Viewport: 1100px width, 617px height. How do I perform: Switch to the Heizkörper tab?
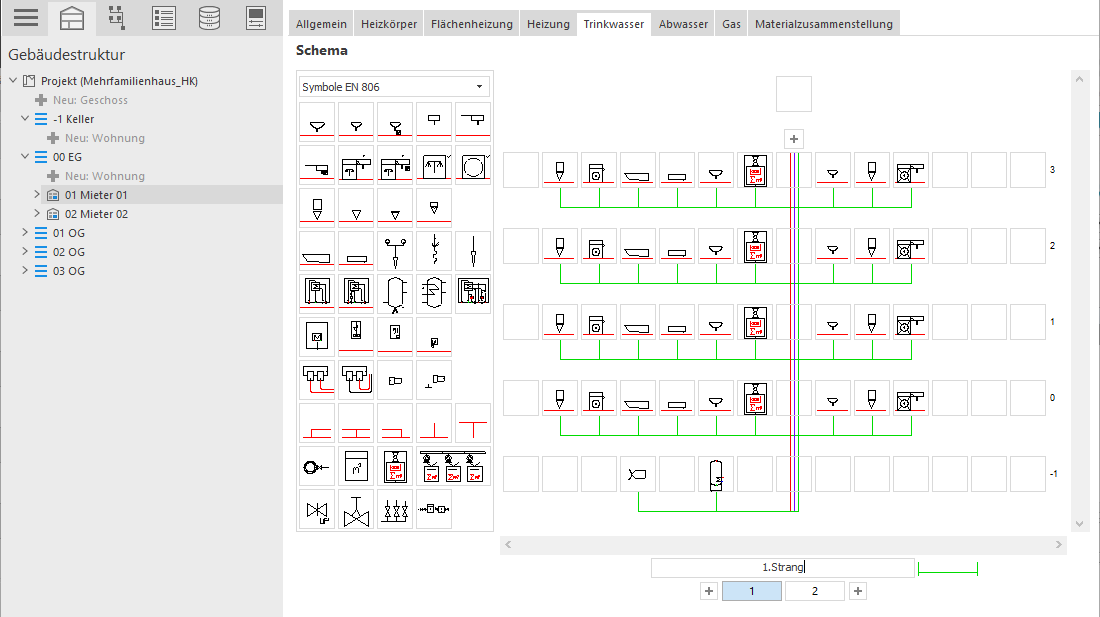pyautogui.click(x=389, y=24)
